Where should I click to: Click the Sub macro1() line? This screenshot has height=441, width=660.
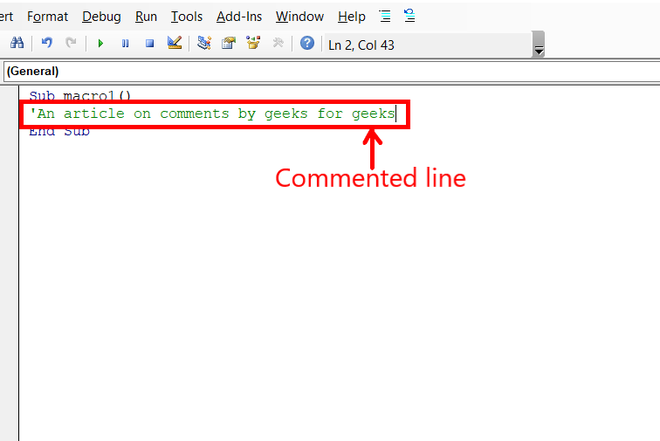[x=80, y=96]
